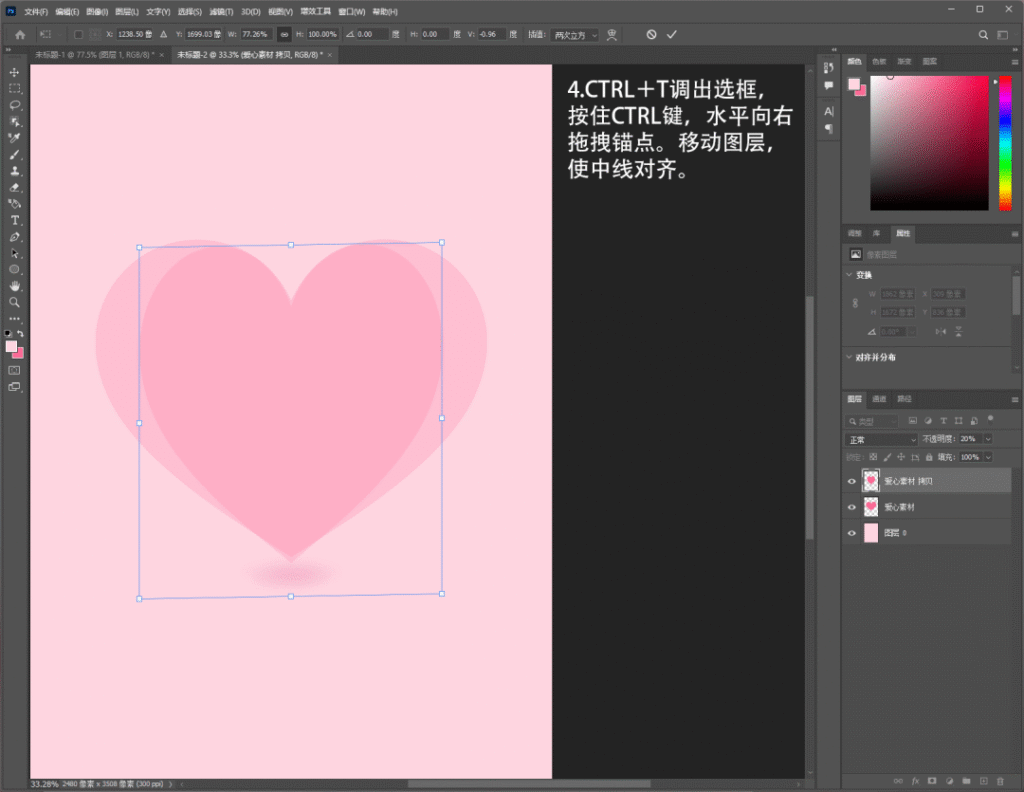Open the opacity slider dropdown arrow
This screenshot has height=792, width=1024.
click(987, 439)
